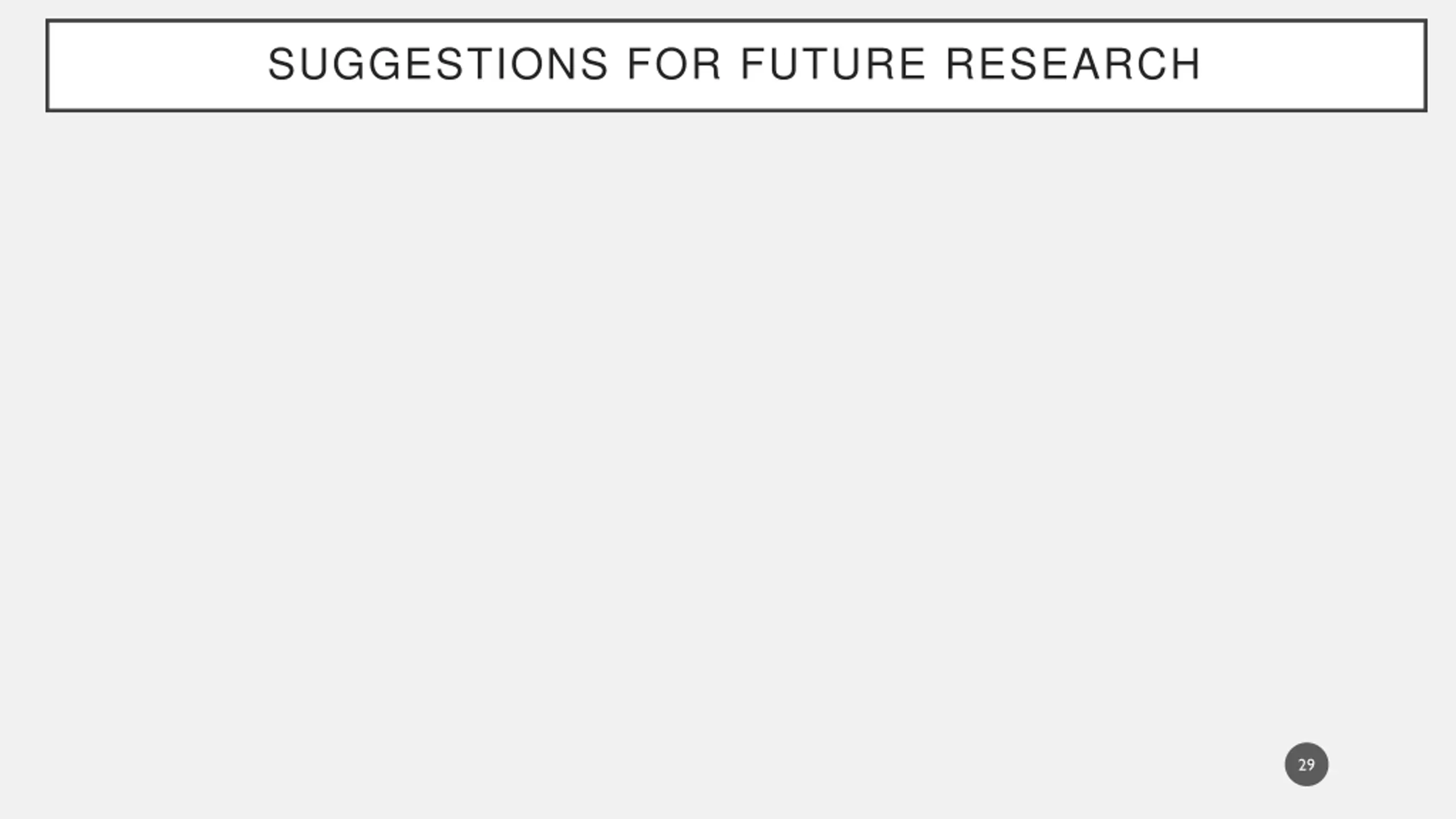Click the slide number 29 circle badge

pos(1306,764)
